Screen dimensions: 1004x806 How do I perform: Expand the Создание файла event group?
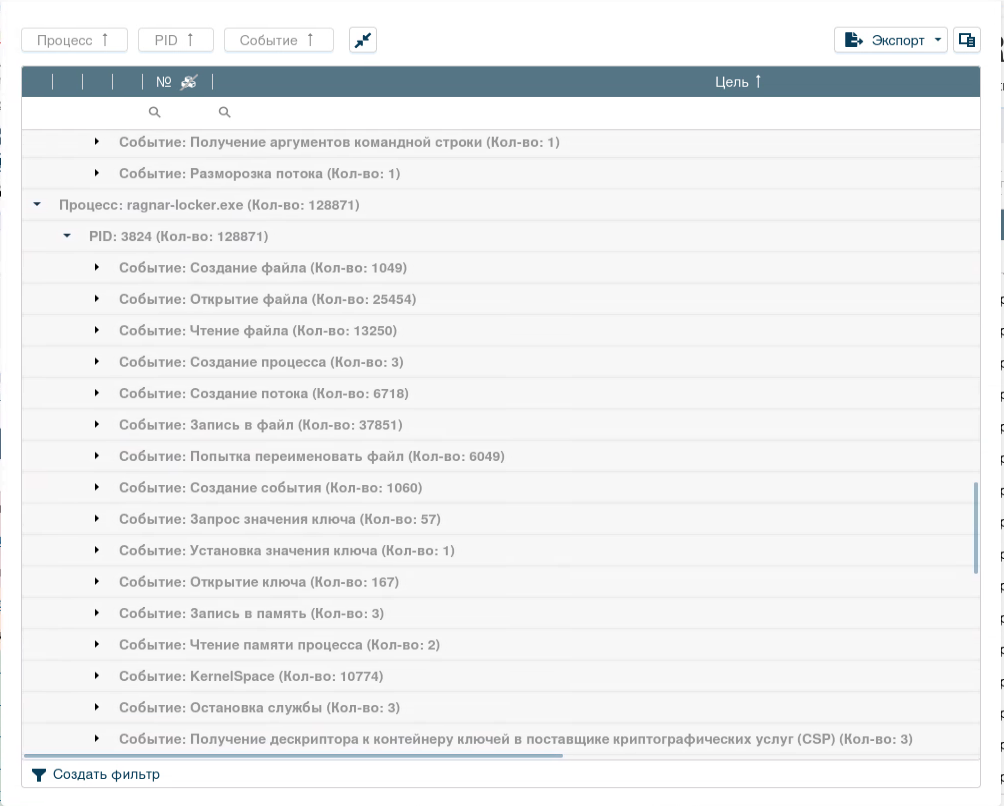[97, 268]
